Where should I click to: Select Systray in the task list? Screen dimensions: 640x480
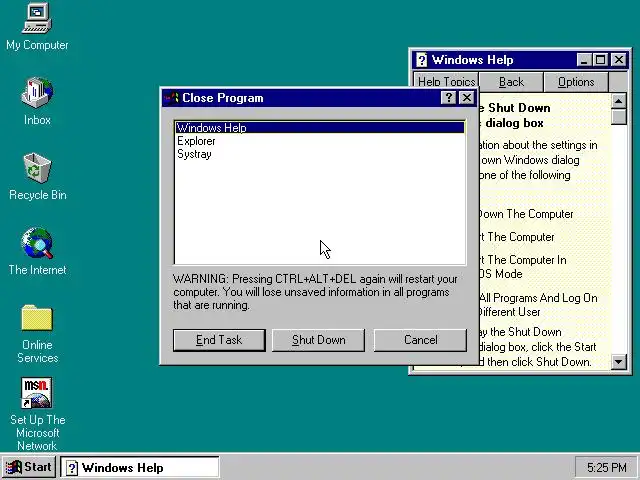coord(320,154)
